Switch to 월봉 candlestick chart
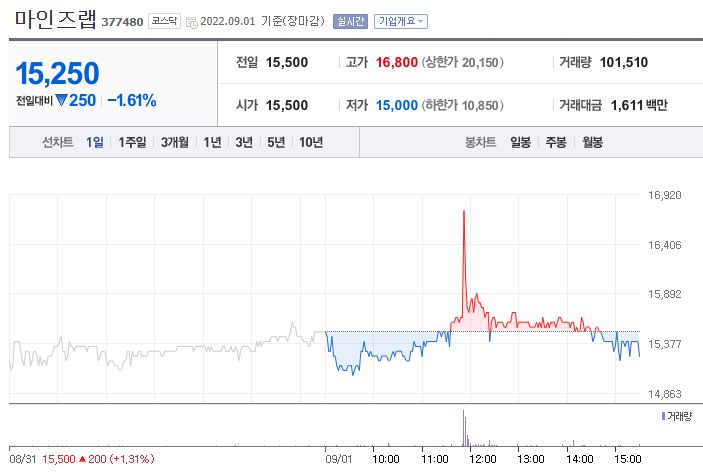The height and width of the screenshot is (476, 703). [592, 143]
